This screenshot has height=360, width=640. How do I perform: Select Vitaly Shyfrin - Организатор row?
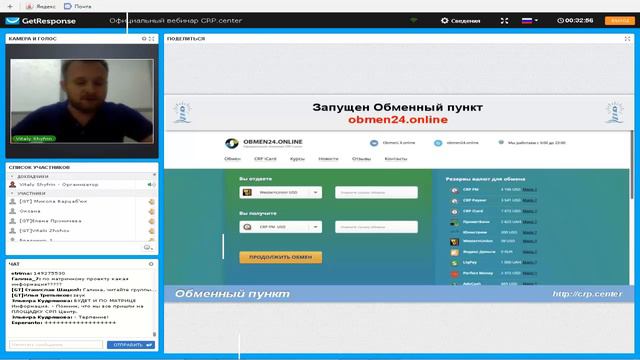tap(82, 184)
